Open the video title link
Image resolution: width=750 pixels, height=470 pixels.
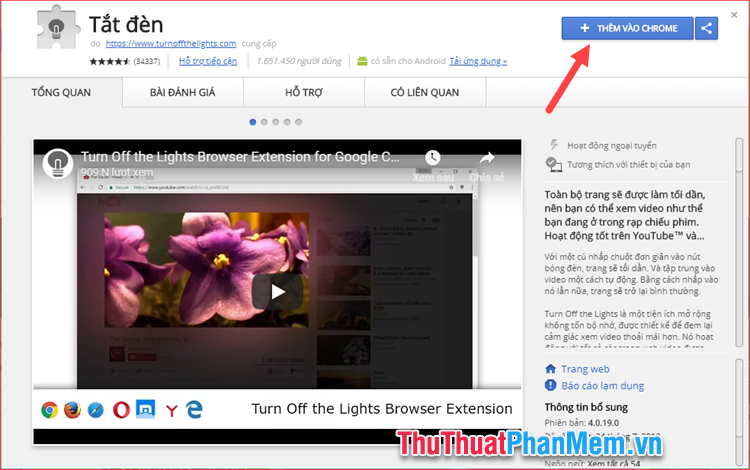point(240,157)
